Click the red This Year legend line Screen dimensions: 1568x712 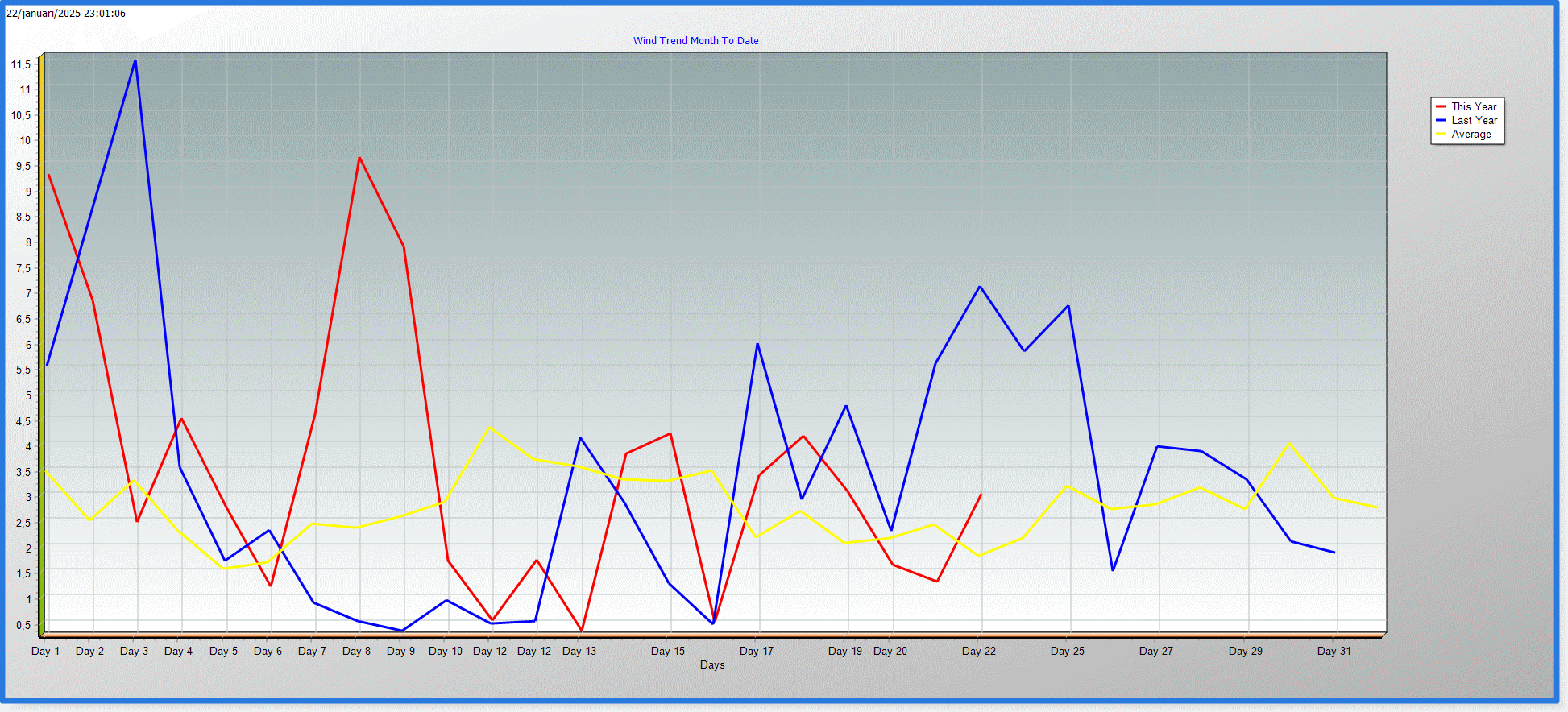[x=1441, y=106]
